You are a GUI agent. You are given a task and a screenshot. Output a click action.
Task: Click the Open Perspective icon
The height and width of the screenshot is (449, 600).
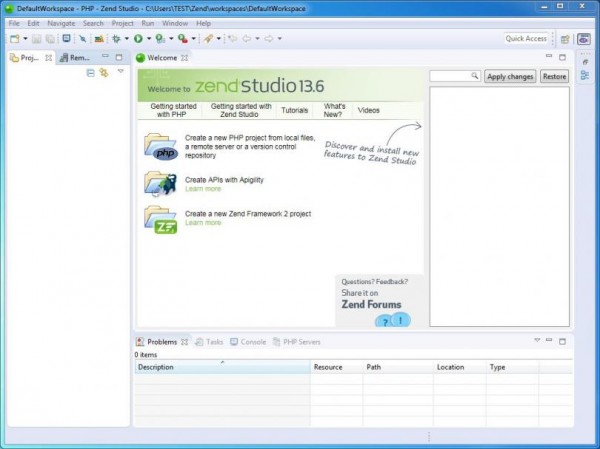pyautogui.click(x=565, y=39)
